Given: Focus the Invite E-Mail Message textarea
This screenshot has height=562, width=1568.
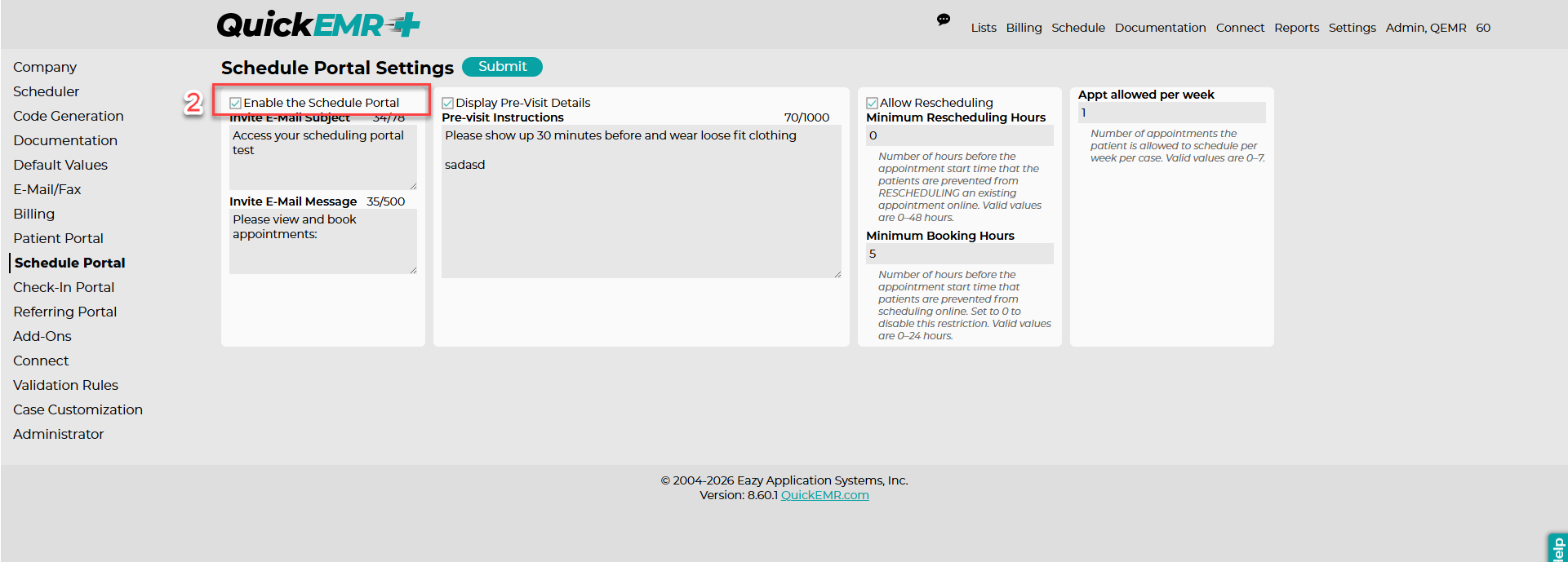Looking at the screenshot, I should pos(323,241).
